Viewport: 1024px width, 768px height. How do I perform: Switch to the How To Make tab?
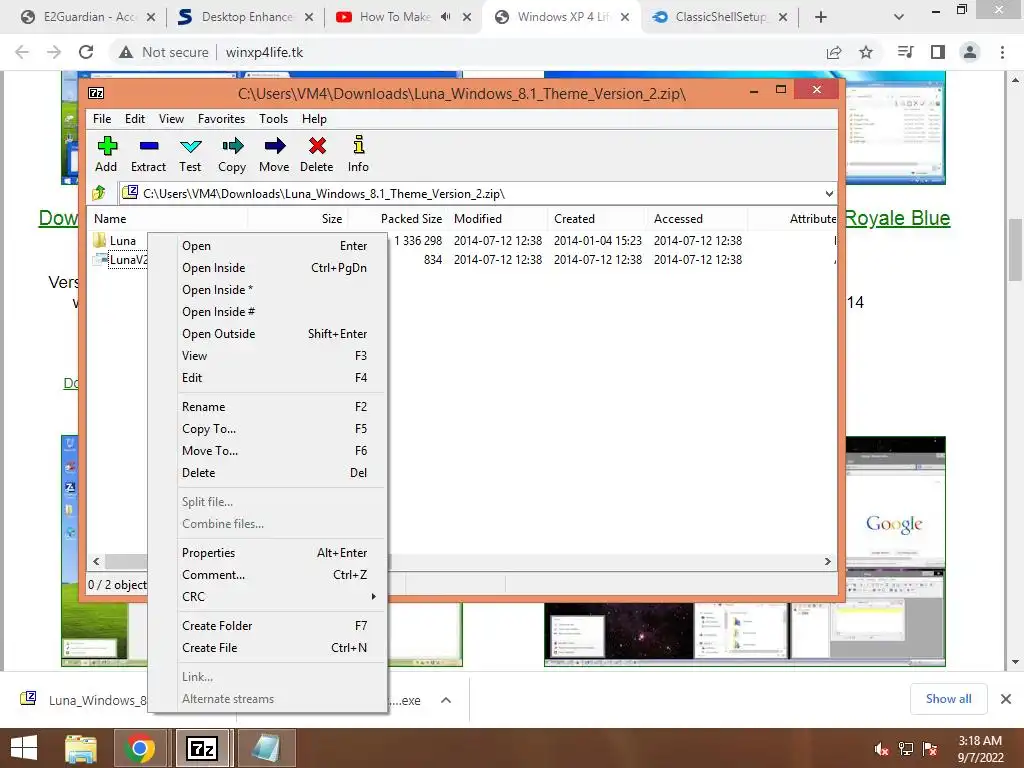point(395,17)
